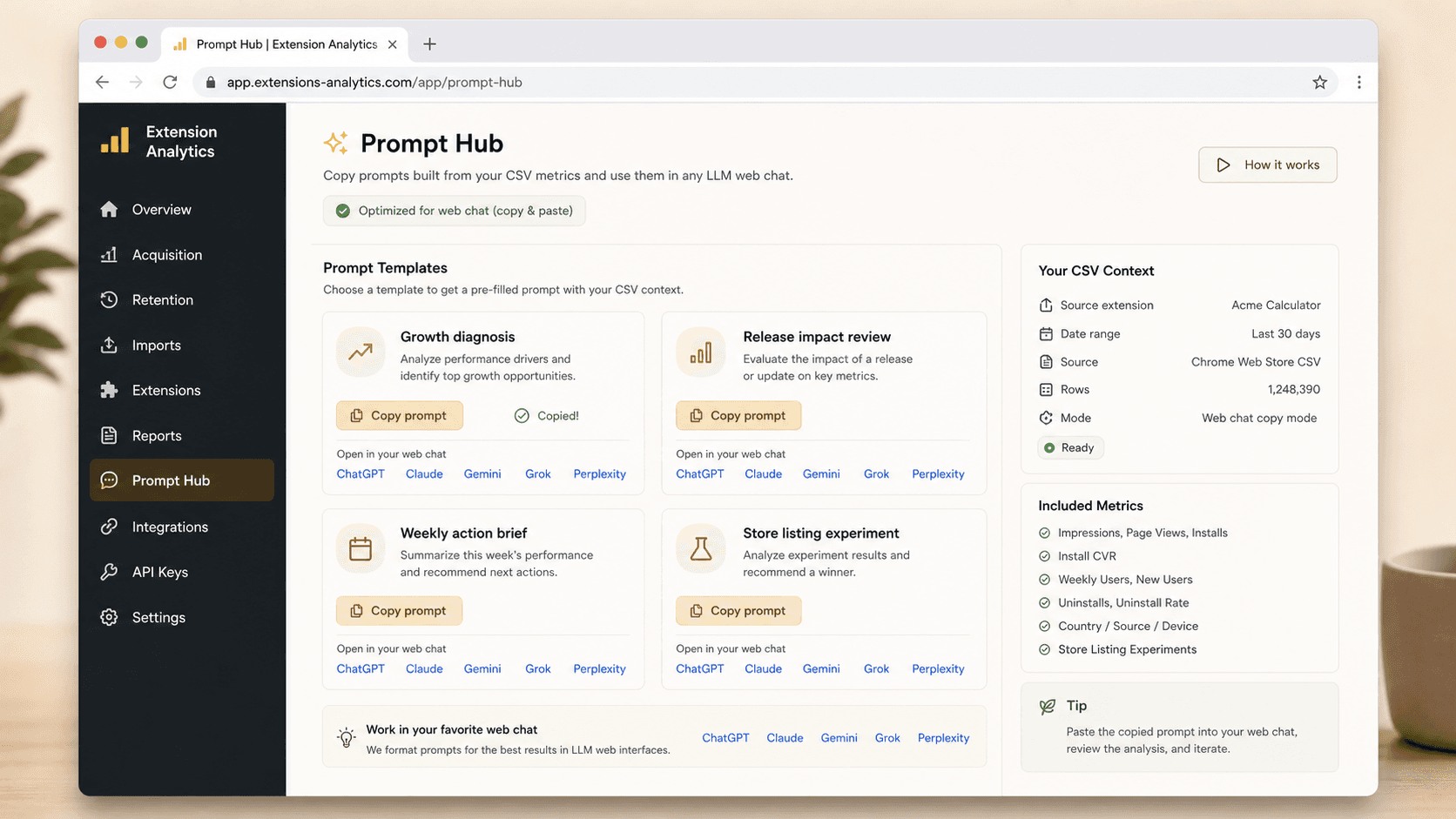Copy prompt for Weekly action brief
Viewport: 1456px width, 819px height.
(x=400, y=611)
